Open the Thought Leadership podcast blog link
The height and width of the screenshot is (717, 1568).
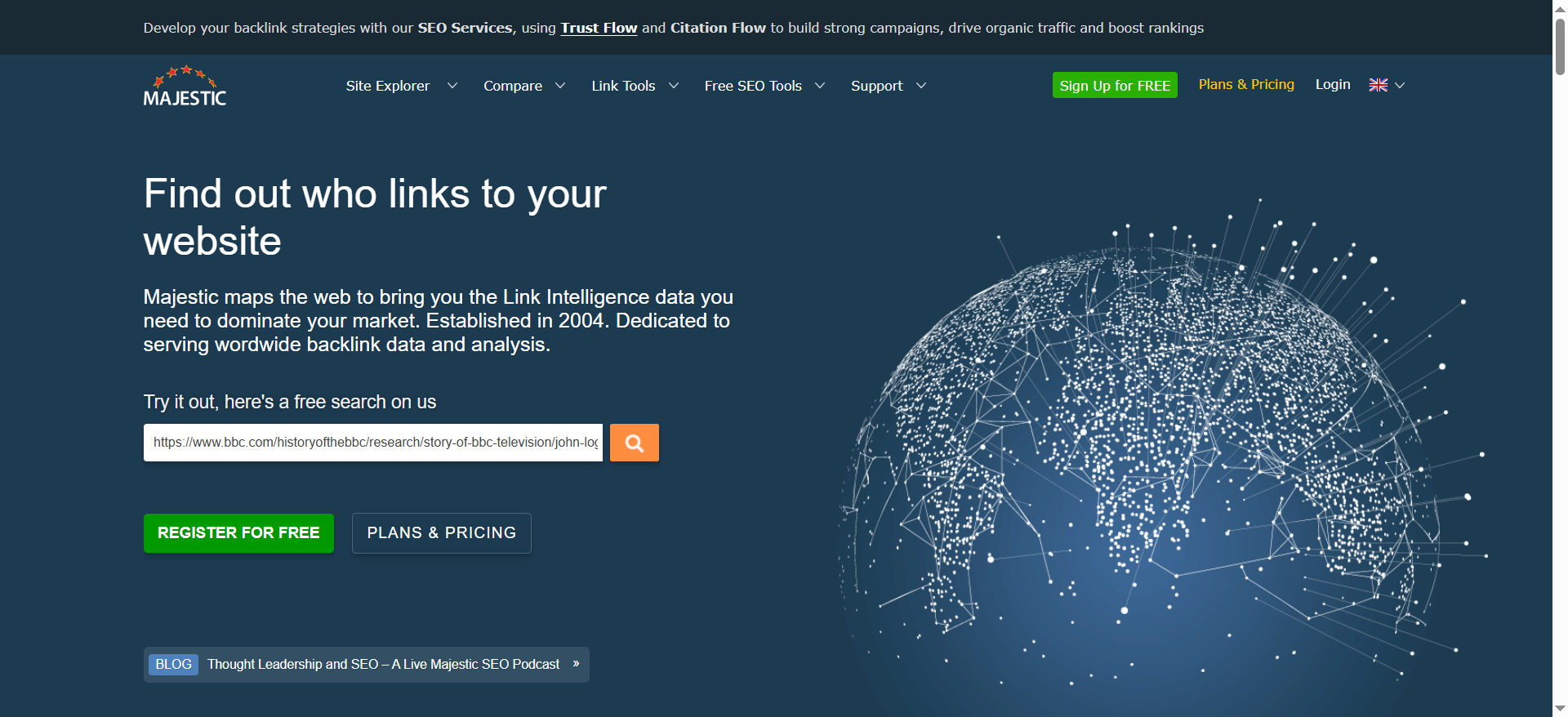[x=383, y=665]
